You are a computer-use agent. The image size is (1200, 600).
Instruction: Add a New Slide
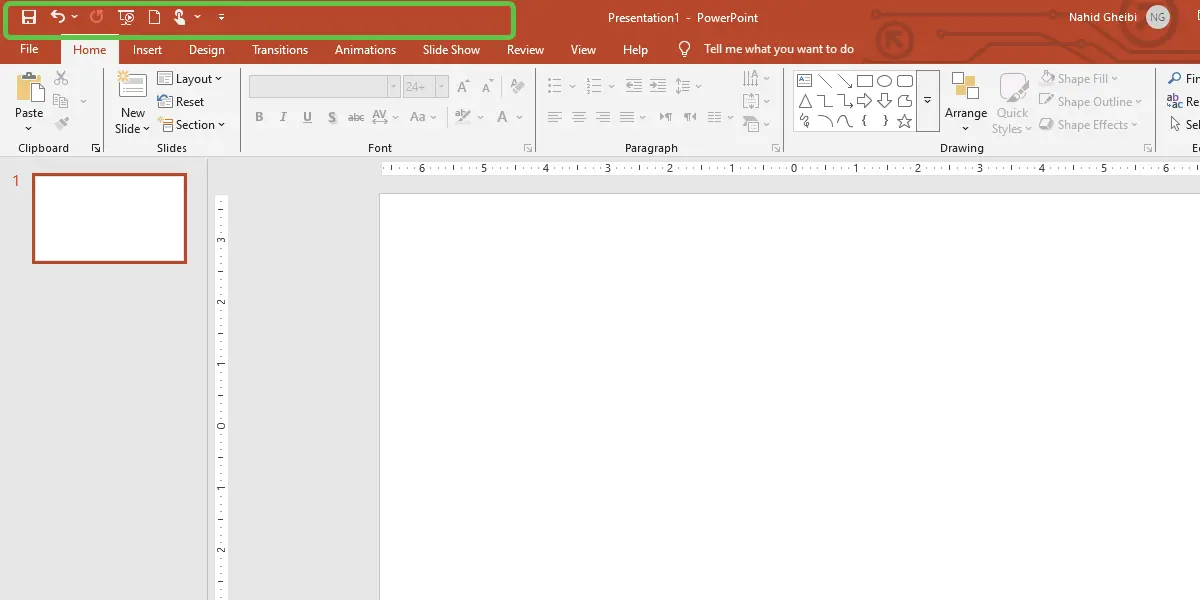click(133, 102)
